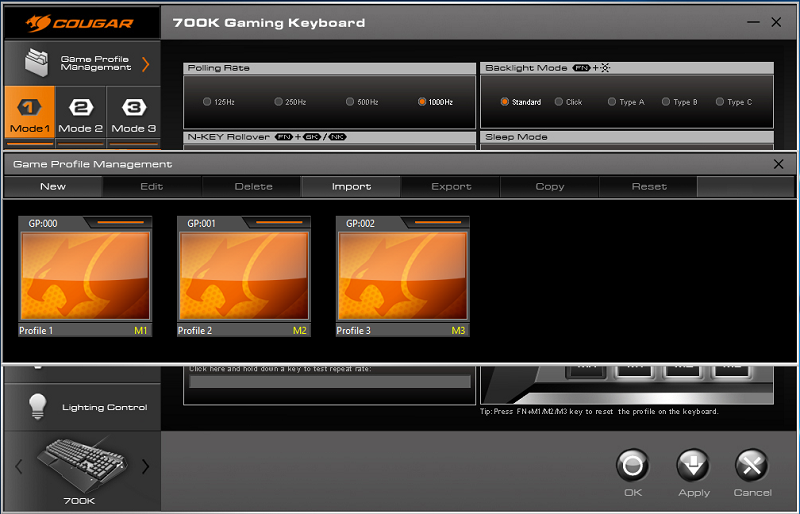Click Copy in profile management
This screenshot has height=514, width=800.
click(x=549, y=186)
